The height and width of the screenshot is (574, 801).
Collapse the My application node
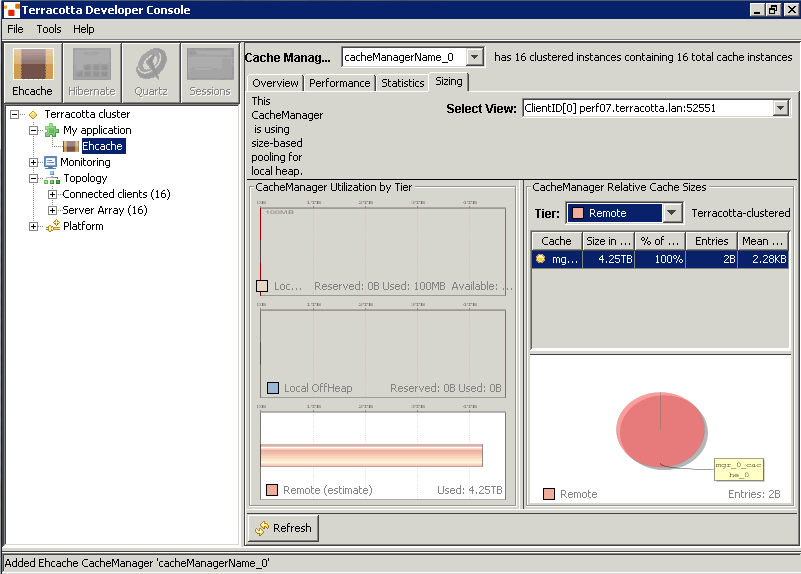[x=33, y=130]
